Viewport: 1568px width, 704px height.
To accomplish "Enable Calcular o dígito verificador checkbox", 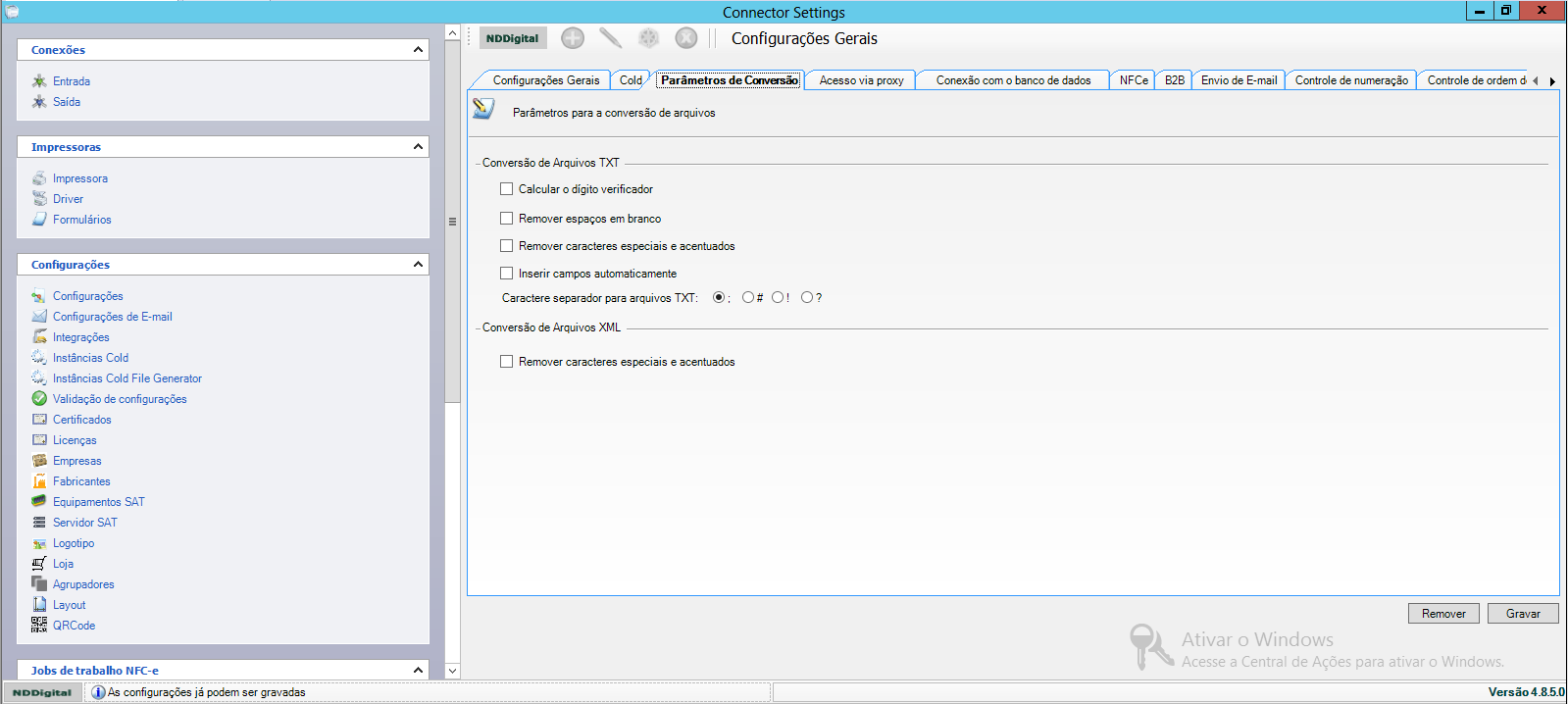I will click(507, 189).
